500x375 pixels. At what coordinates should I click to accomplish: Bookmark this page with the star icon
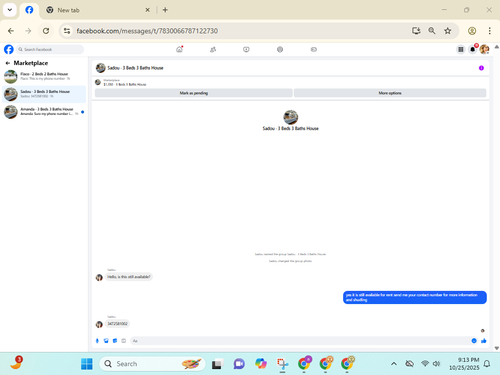tap(448, 31)
